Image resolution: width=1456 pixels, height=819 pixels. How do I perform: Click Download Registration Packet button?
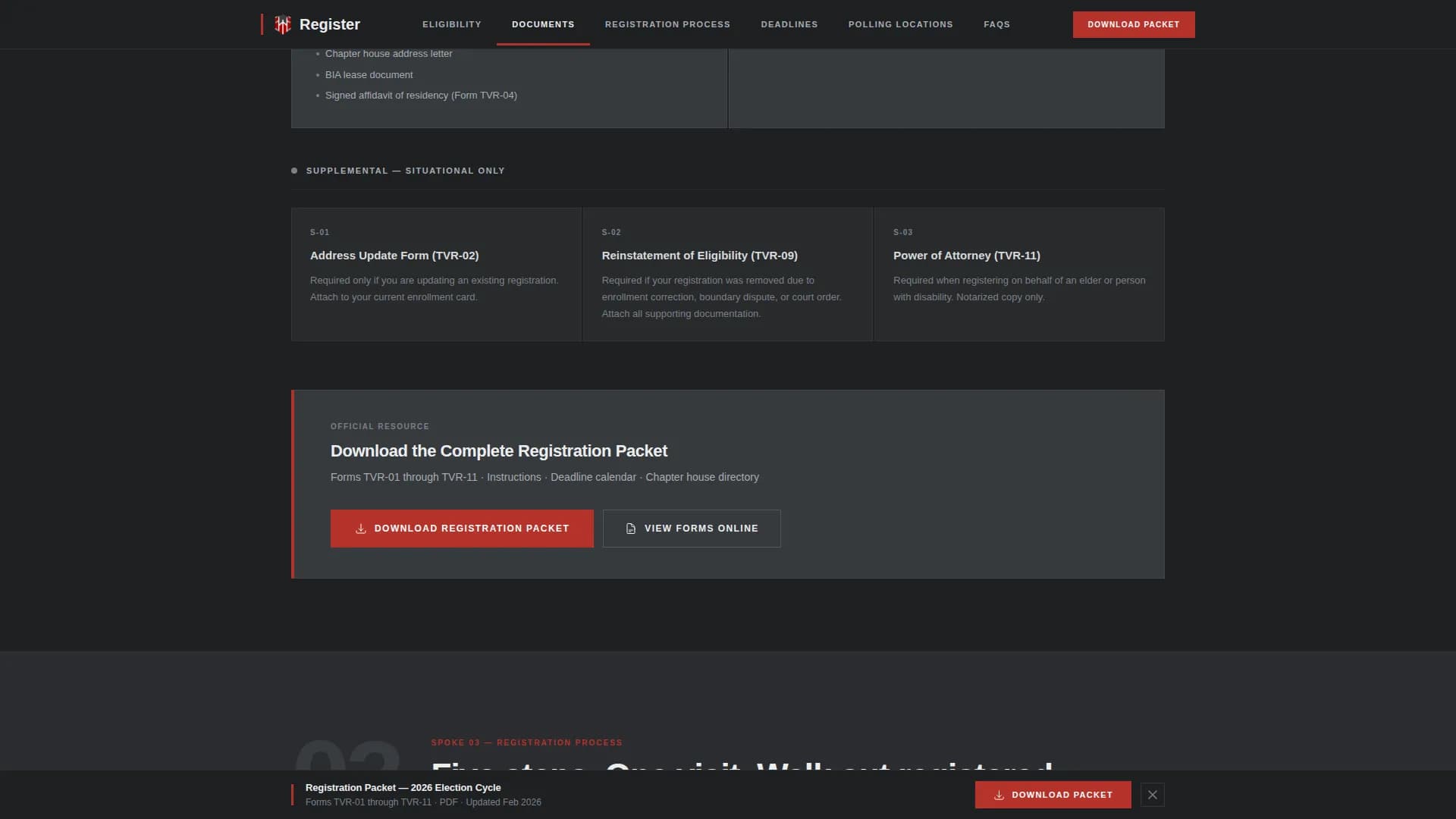coord(462,529)
